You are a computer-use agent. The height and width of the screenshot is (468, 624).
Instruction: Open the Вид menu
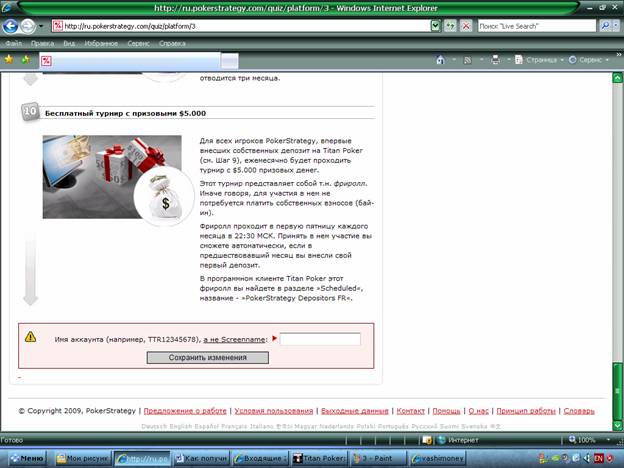(x=69, y=43)
